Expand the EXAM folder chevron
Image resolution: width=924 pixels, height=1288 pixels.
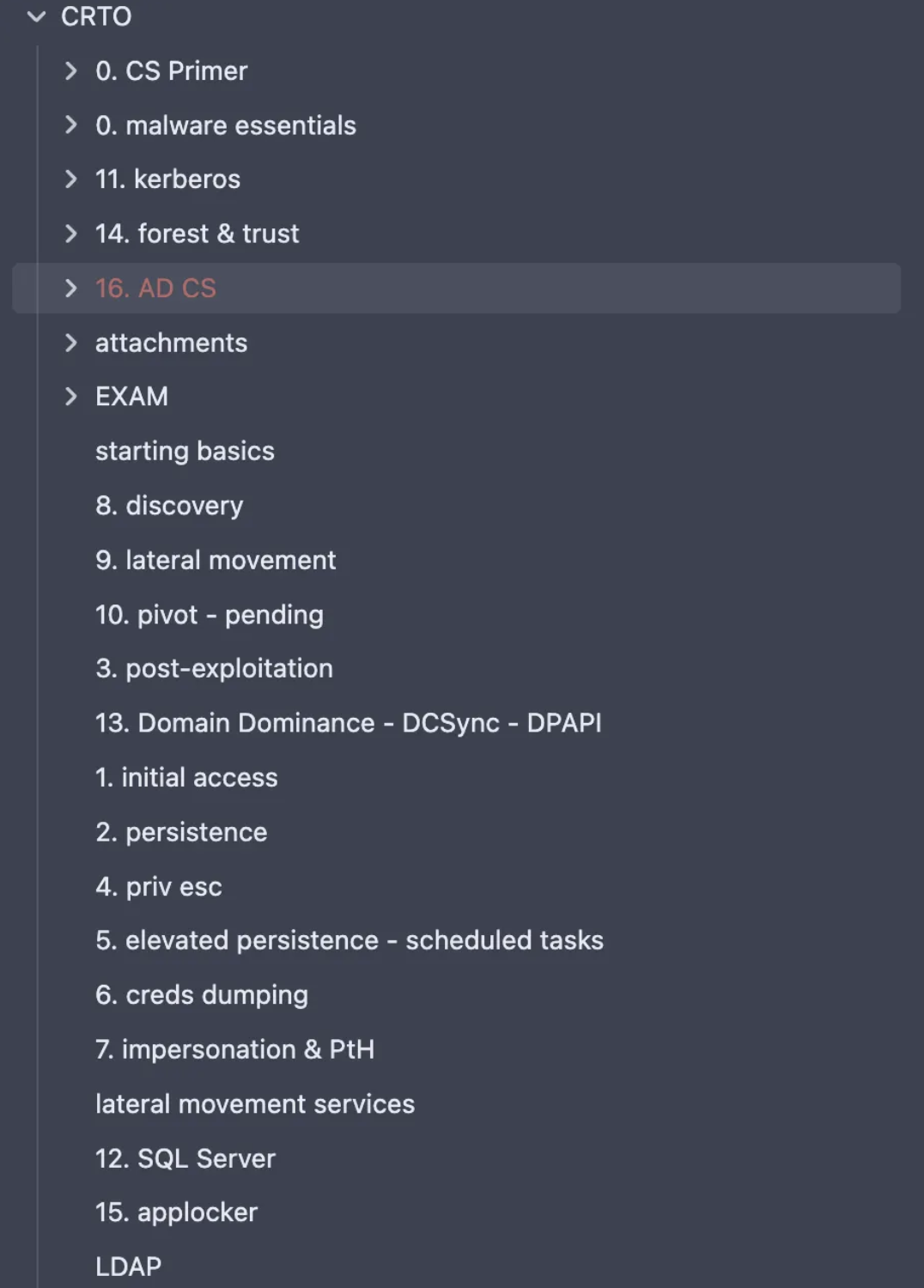pos(71,396)
